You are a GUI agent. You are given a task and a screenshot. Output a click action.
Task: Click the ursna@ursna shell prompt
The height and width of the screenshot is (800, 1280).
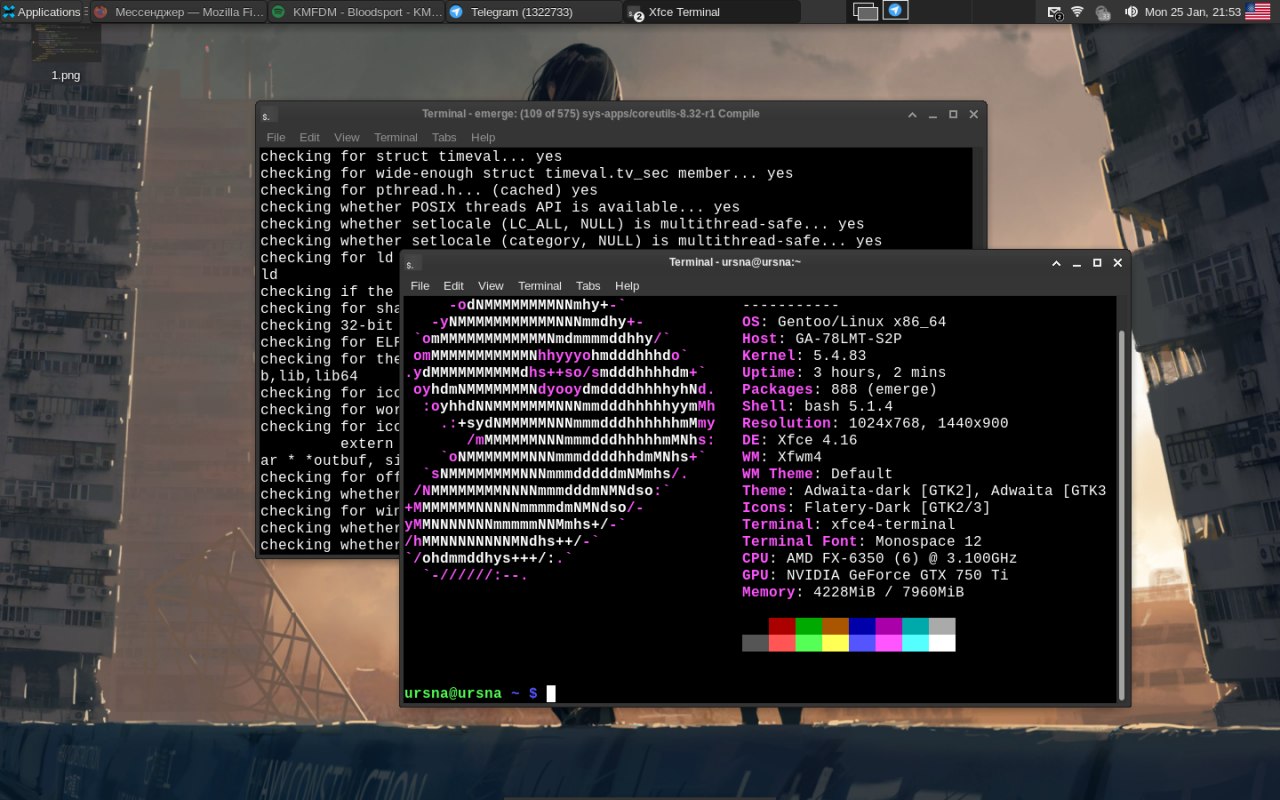(471, 693)
